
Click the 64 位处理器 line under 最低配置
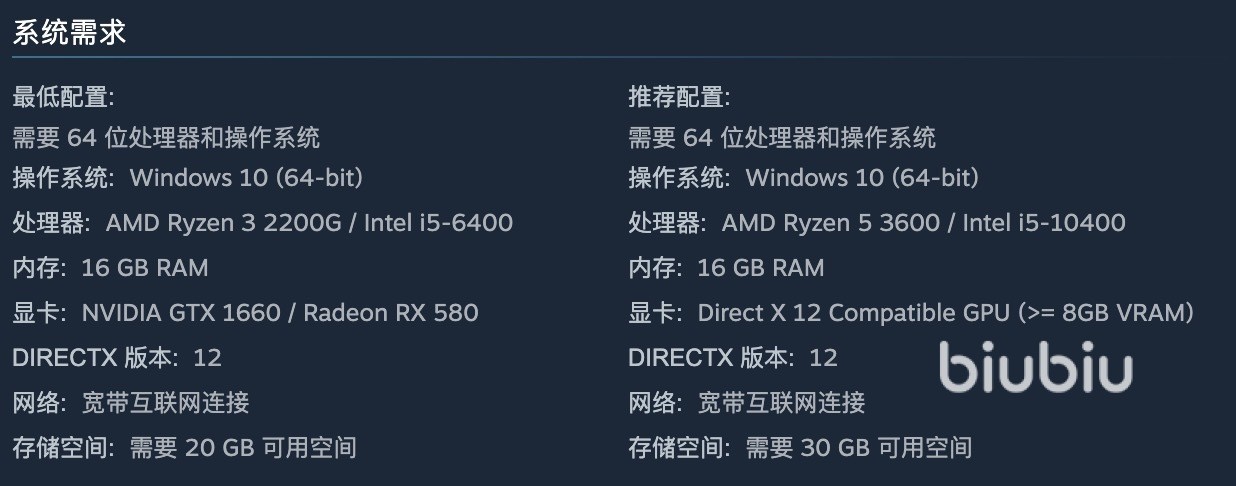tap(166, 137)
